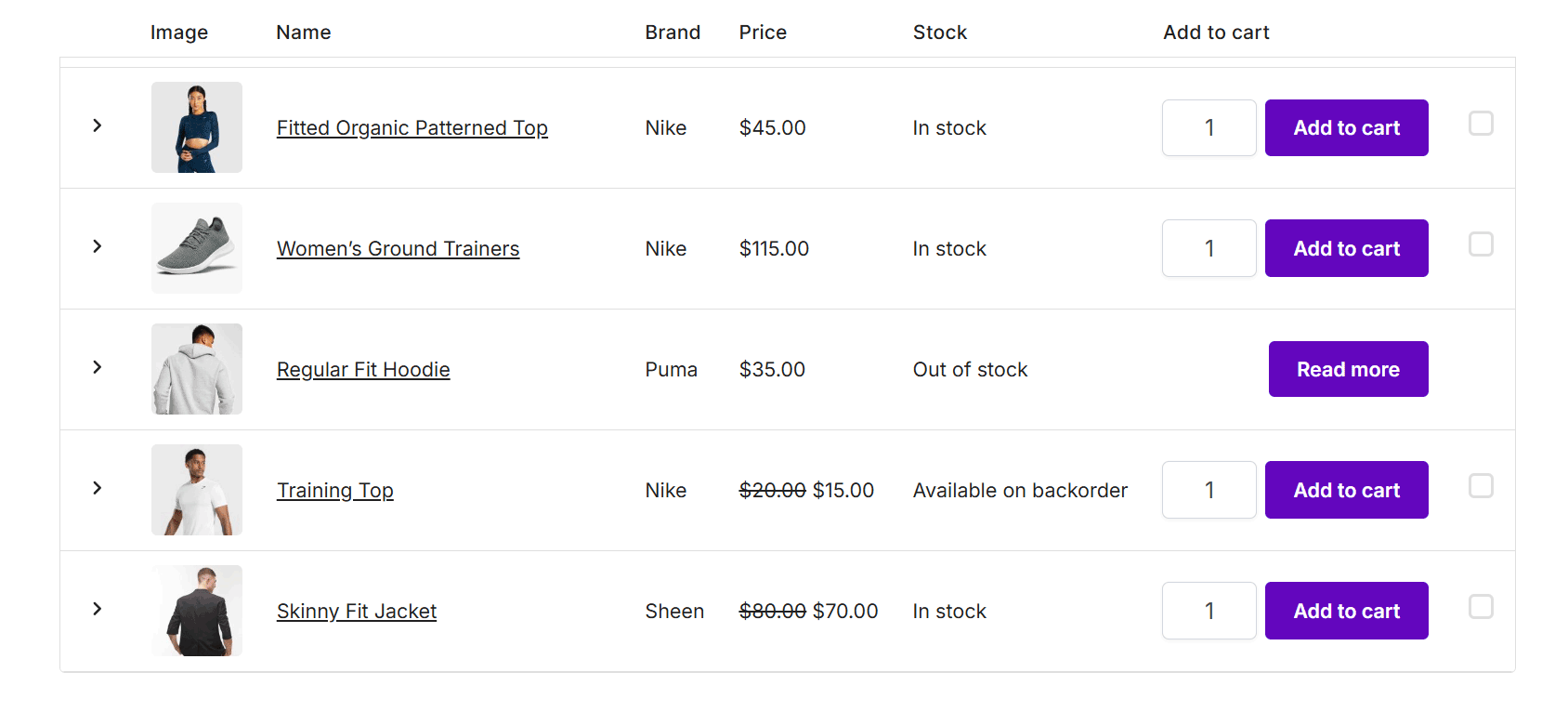Focus quantity box for Fitted Organic Patterned Top

(1209, 127)
